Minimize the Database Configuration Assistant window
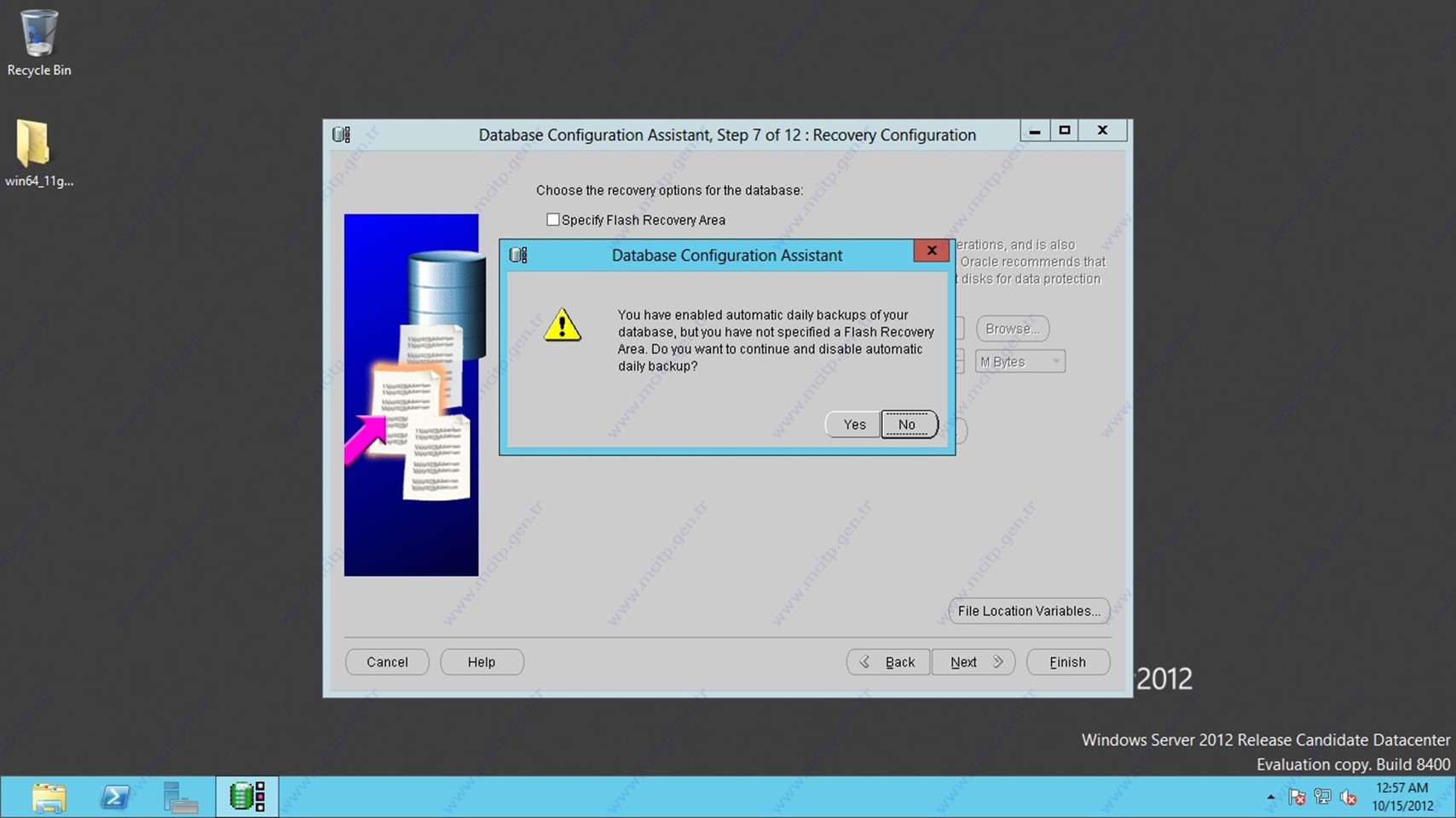1456x818 pixels. click(1035, 130)
